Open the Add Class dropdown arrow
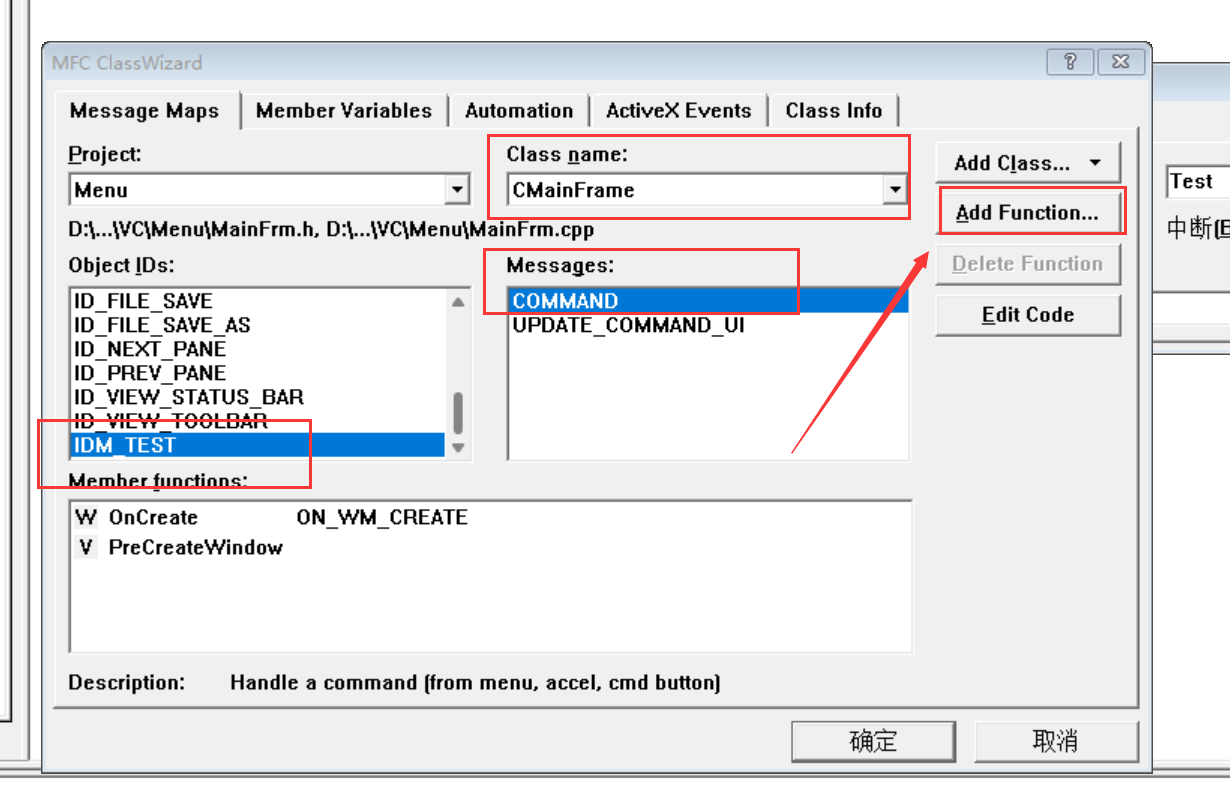The width and height of the screenshot is (1230, 806). 1095,163
